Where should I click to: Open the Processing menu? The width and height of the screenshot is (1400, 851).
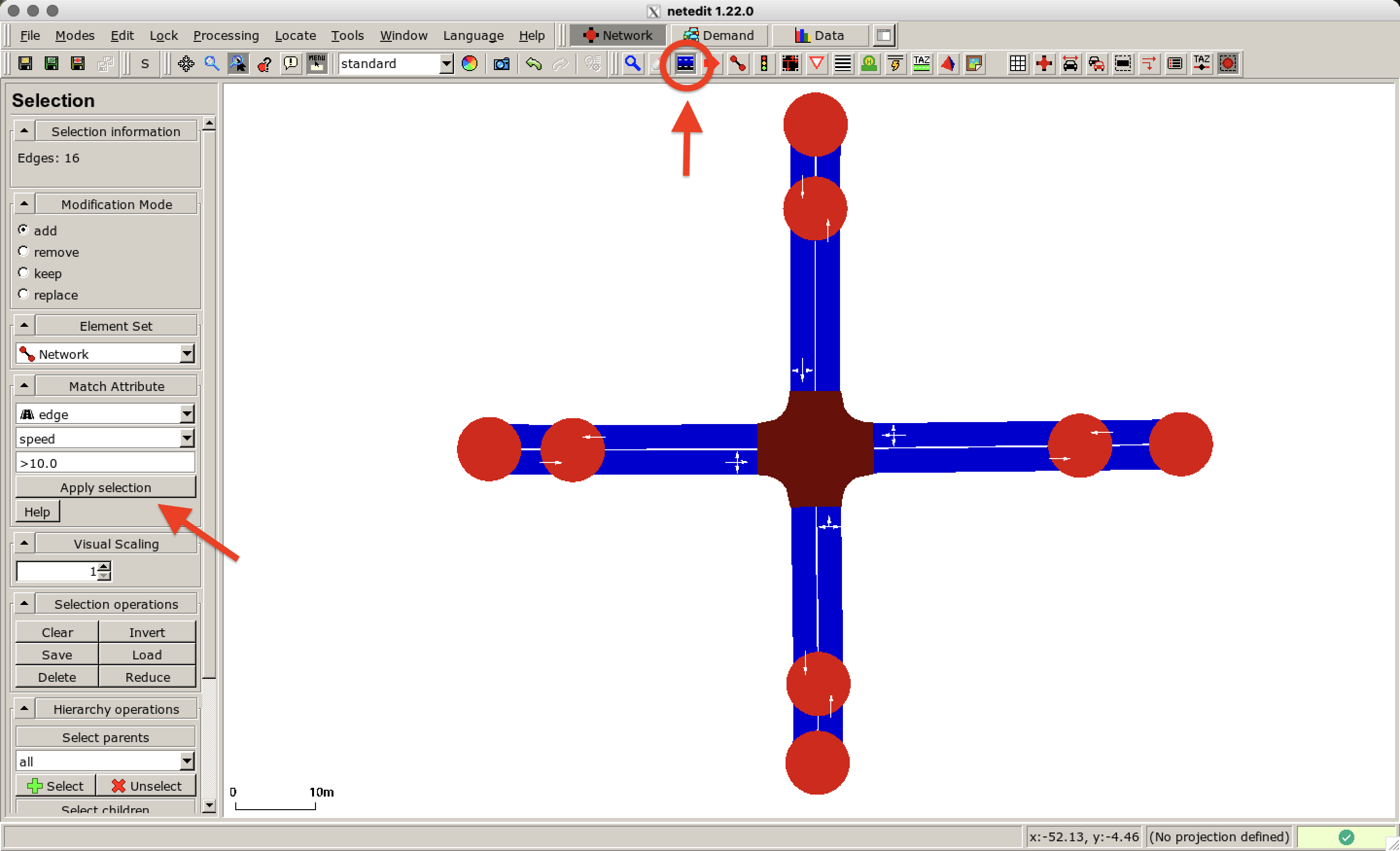coord(226,35)
